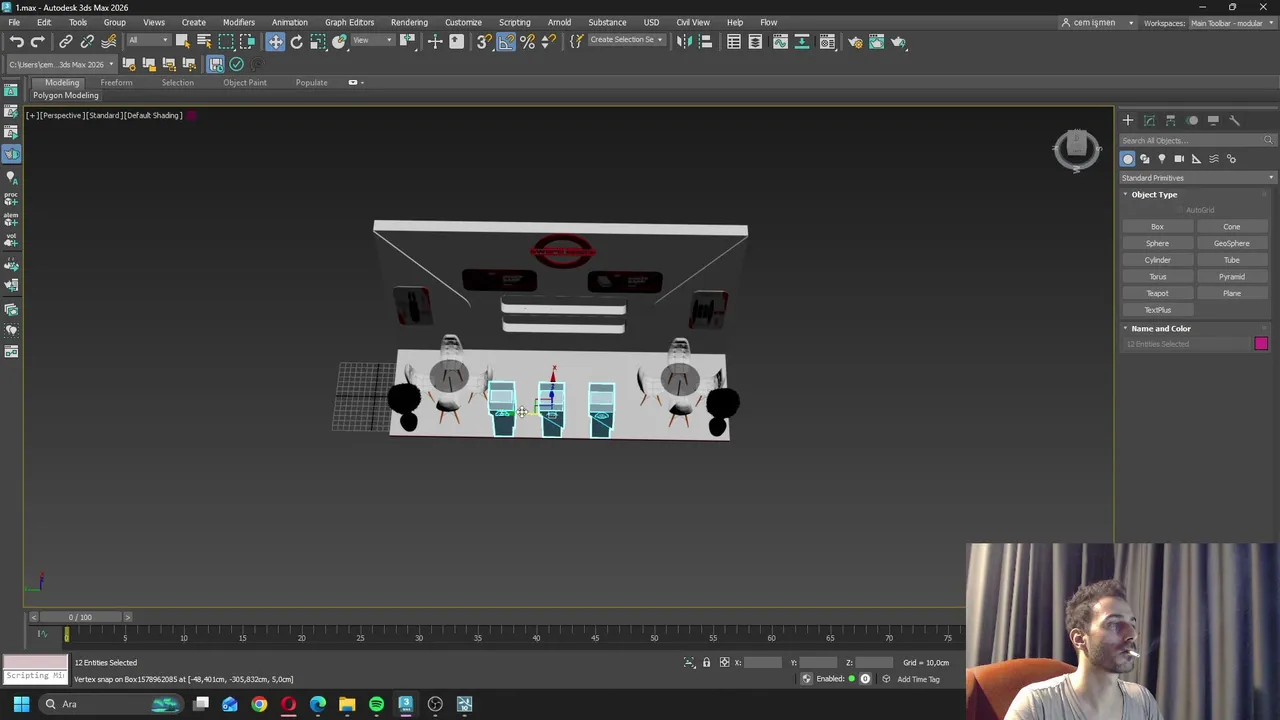The height and width of the screenshot is (720, 1280).
Task: Switch to Cameras category icon
Action: pos(1179,159)
